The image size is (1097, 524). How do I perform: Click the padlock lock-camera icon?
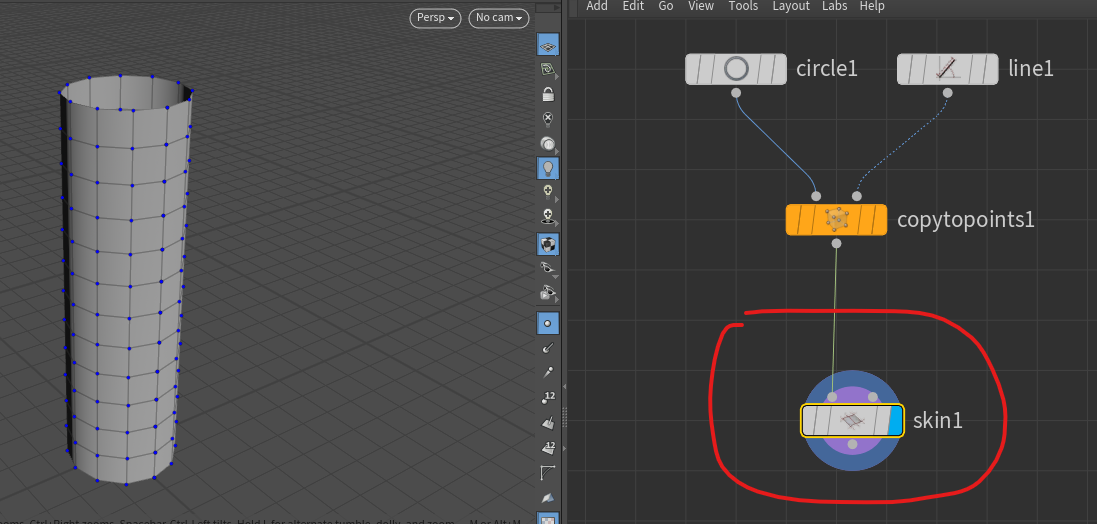tap(548, 94)
